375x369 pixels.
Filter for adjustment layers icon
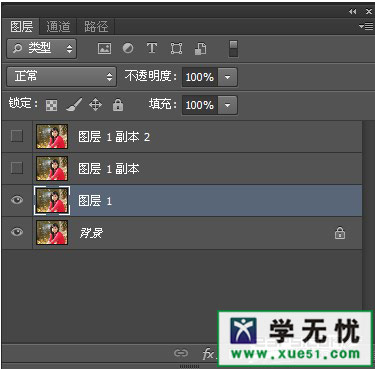tap(128, 49)
